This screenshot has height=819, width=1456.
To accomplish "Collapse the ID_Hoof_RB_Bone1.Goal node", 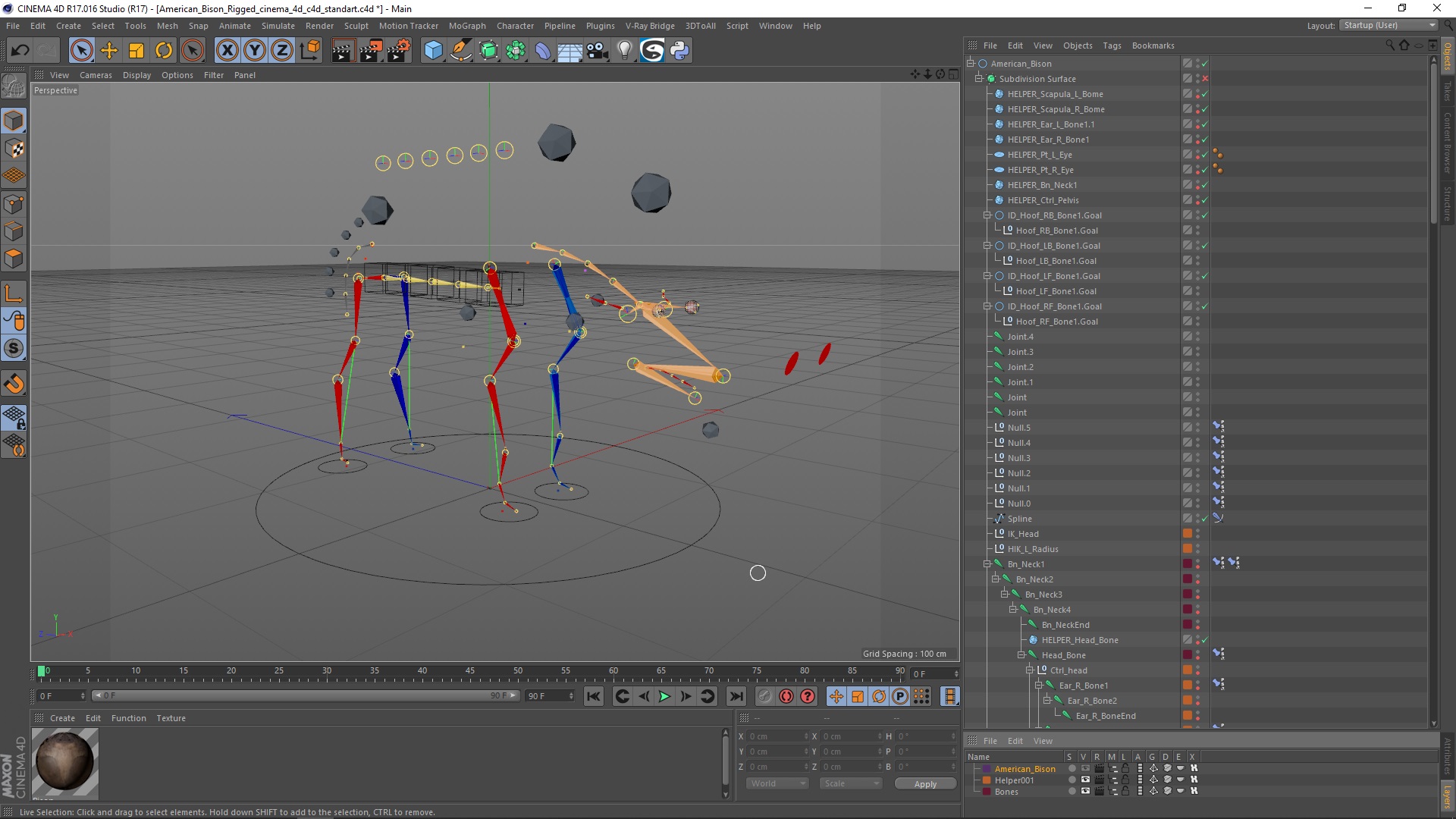I will (987, 215).
